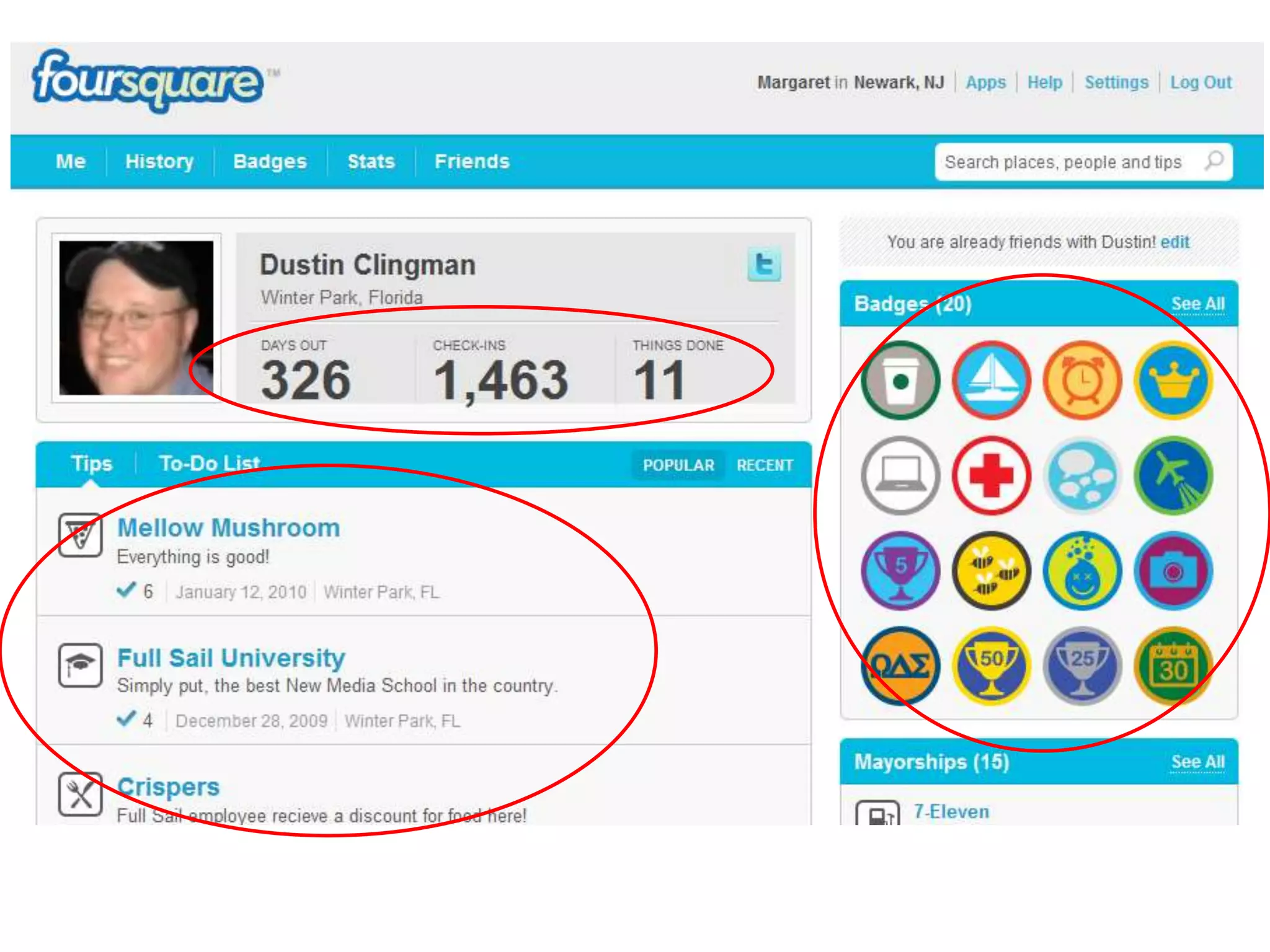Open the To-Do List tab
The width and height of the screenshot is (1270, 952).
pyautogui.click(x=209, y=464)
